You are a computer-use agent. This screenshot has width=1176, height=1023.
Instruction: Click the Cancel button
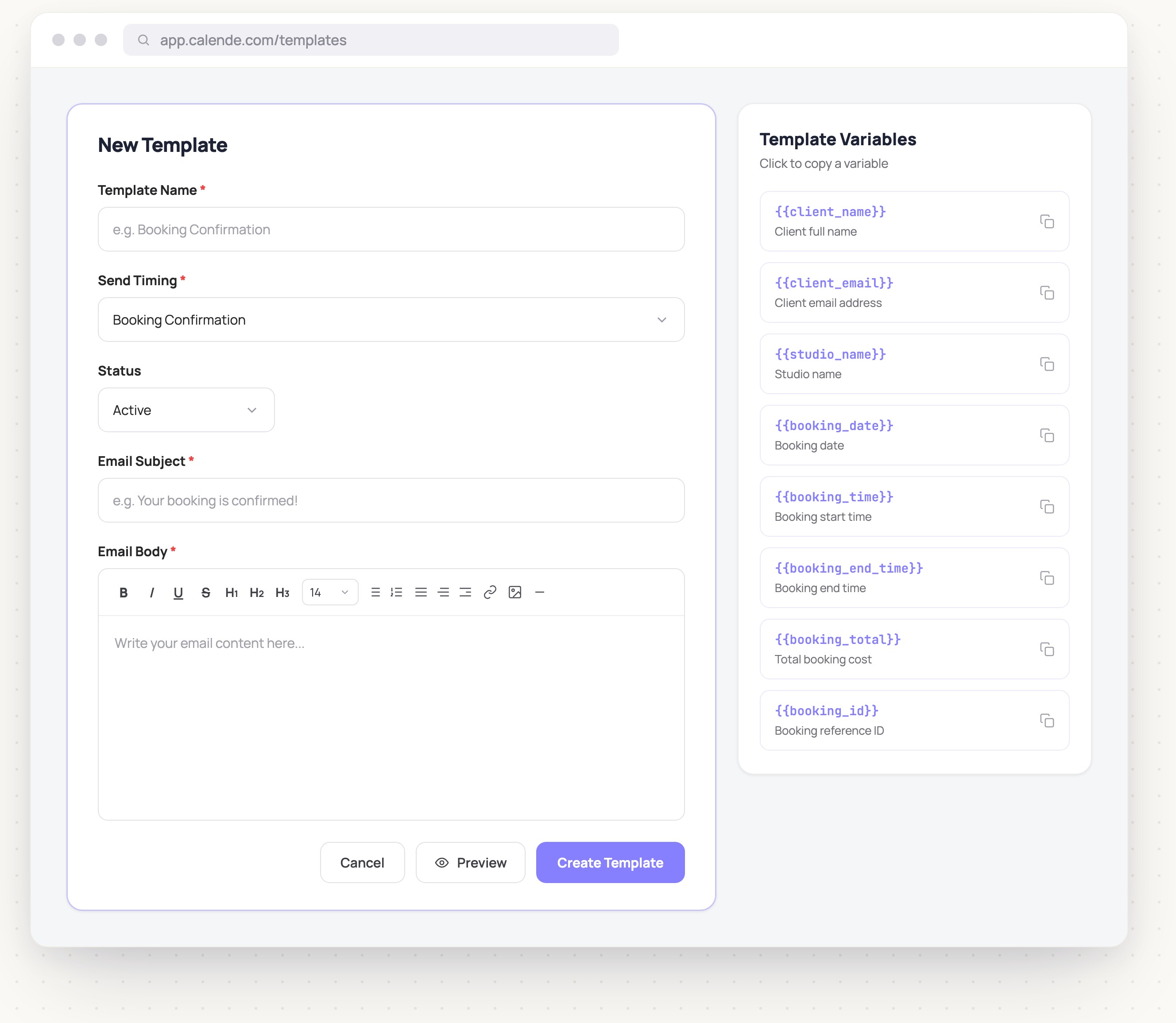point(363,863)
